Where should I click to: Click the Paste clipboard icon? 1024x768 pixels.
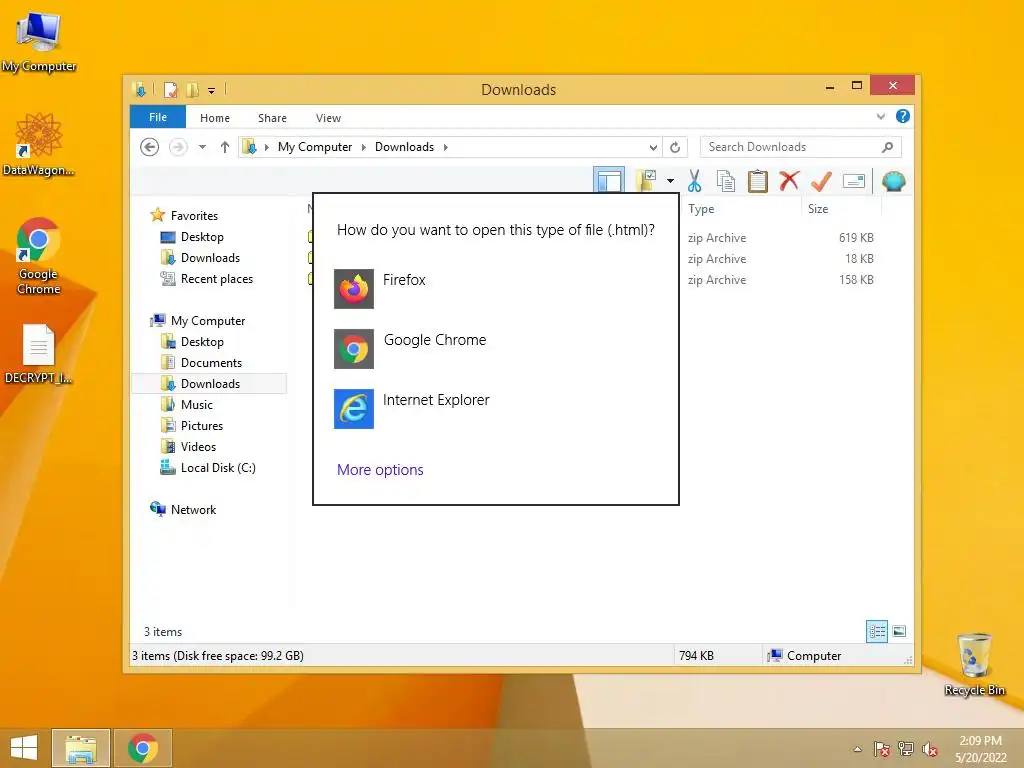click(x=758, y=181)
